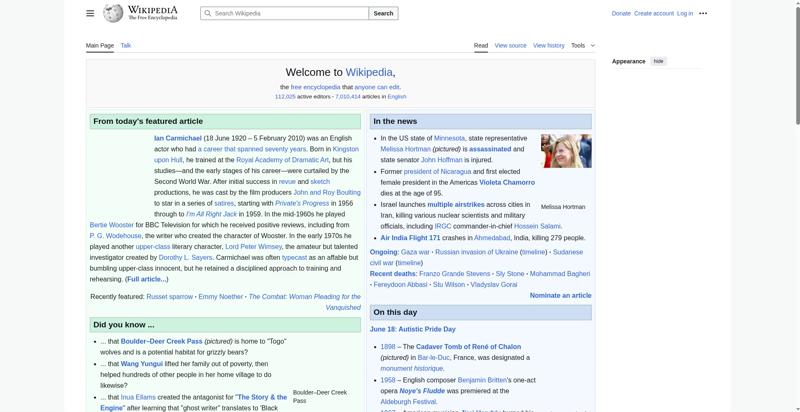Screen dimensions: 800x412
Task: Open Recent deaths link
Action: click(x=393, y=274)
